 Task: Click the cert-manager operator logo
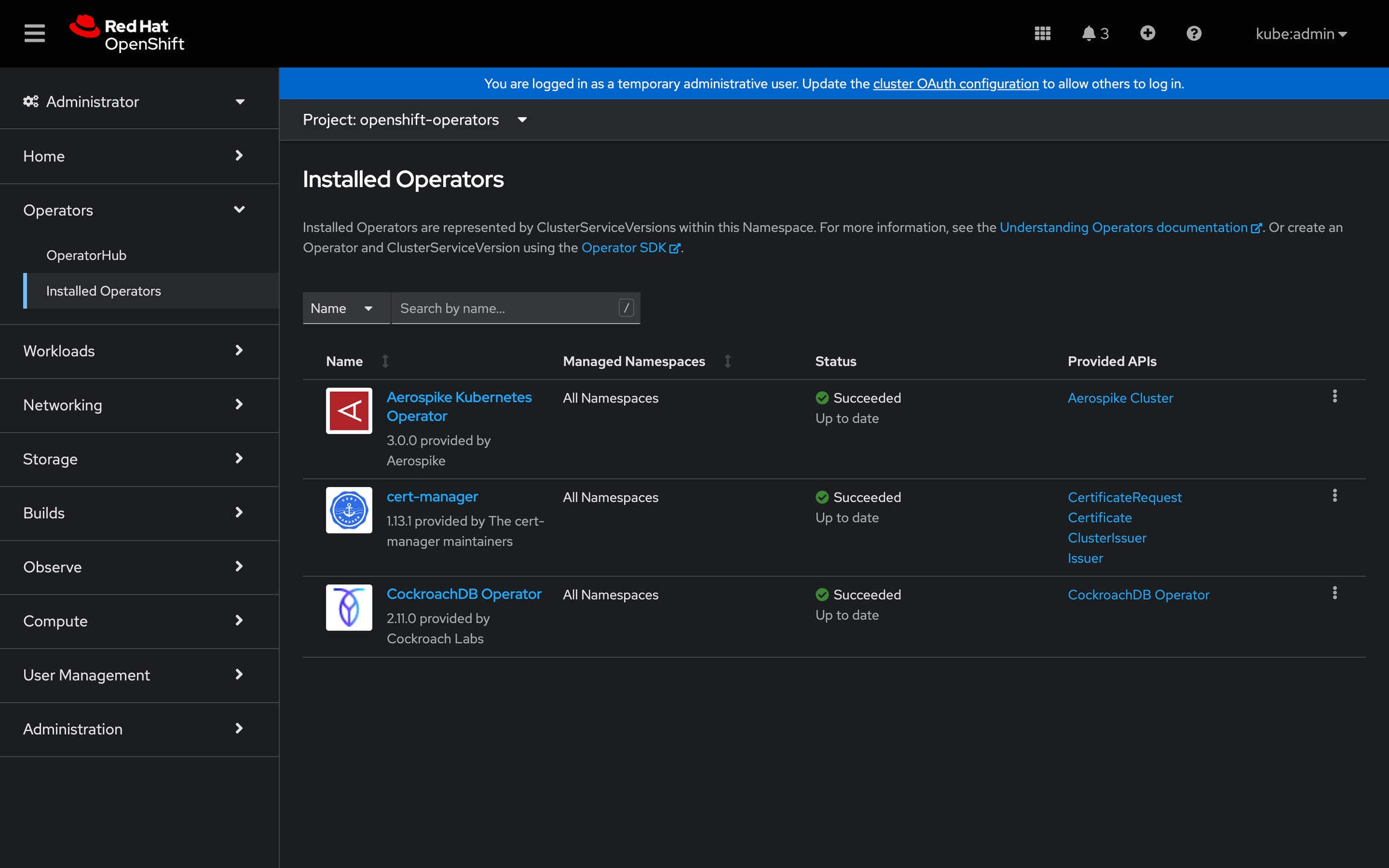pyautogui.click(x=348, y=510)
